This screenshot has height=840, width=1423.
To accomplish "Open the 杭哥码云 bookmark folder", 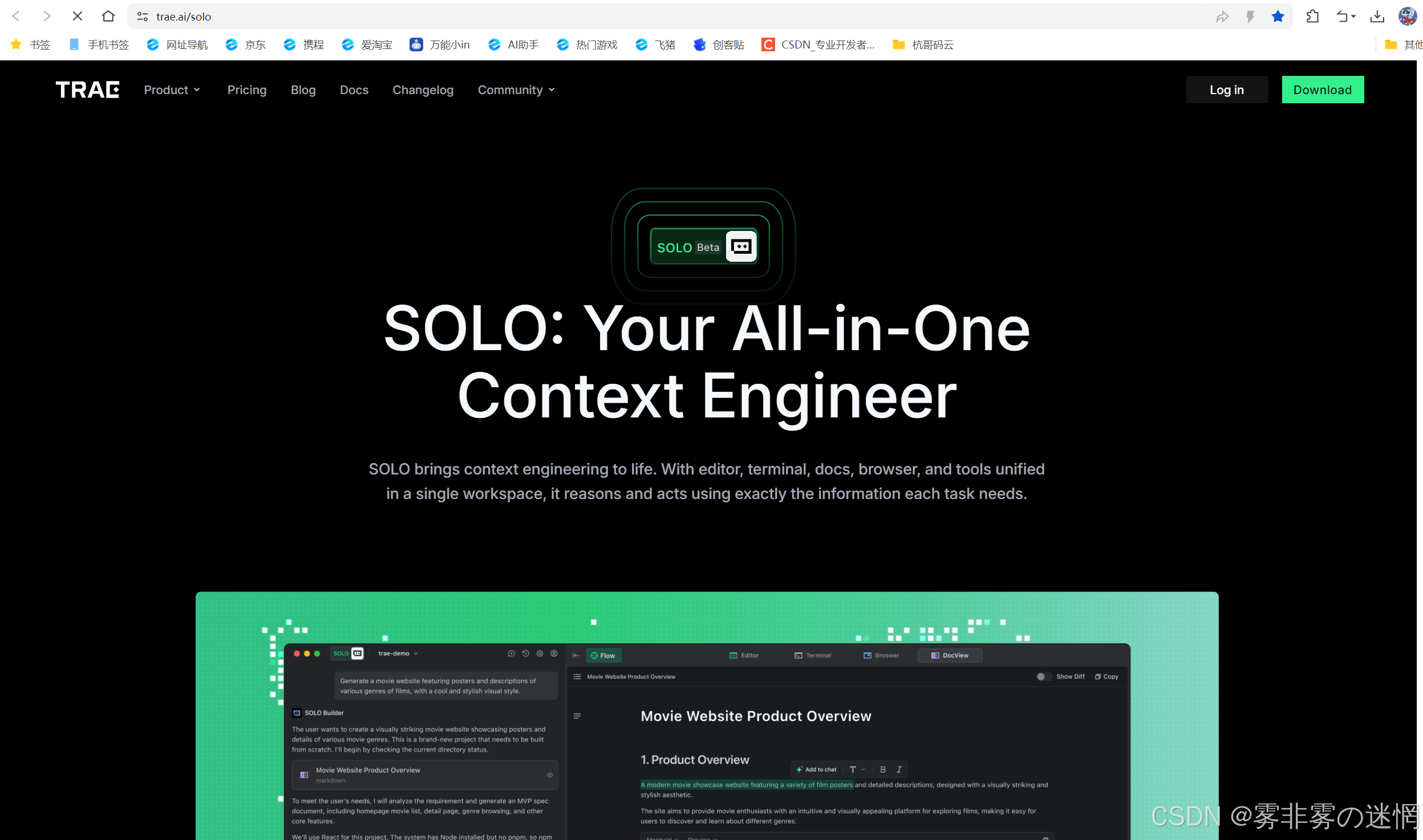I will point(923,44).
